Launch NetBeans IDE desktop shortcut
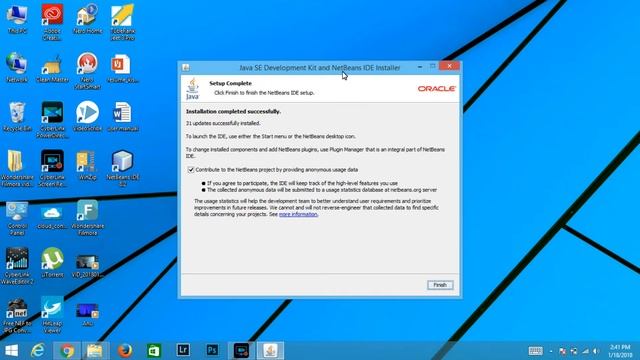 pos(122,169)
